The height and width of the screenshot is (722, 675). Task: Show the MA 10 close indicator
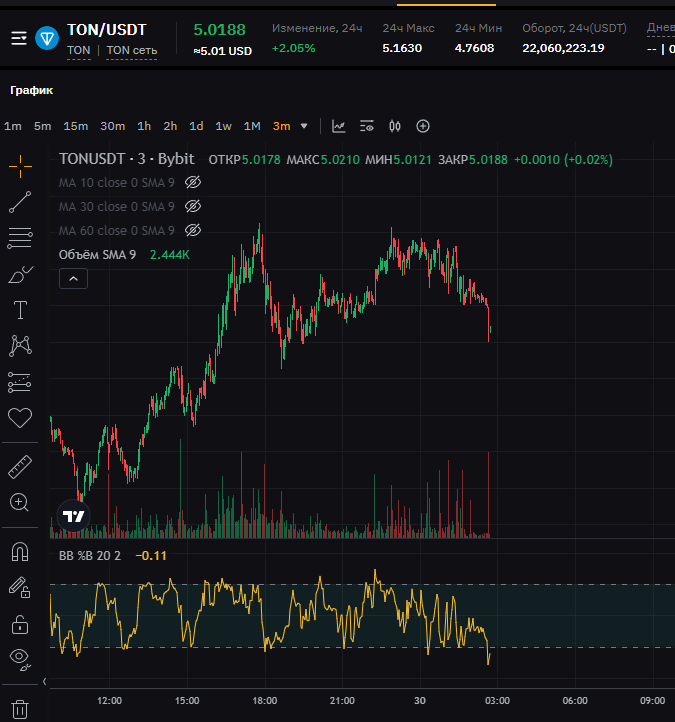coord(193,182)
